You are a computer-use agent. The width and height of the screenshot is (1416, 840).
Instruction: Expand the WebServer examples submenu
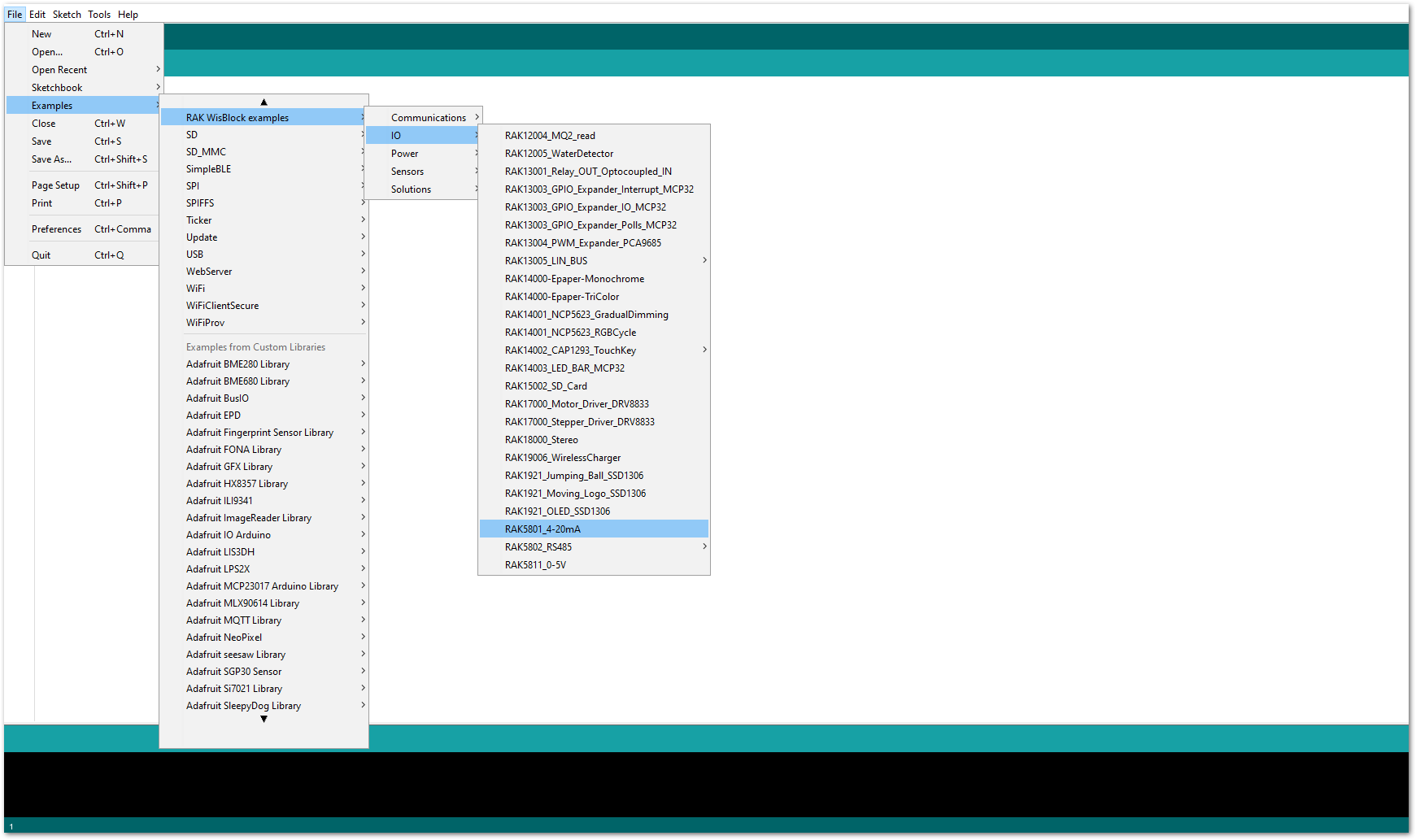(264, 272)
